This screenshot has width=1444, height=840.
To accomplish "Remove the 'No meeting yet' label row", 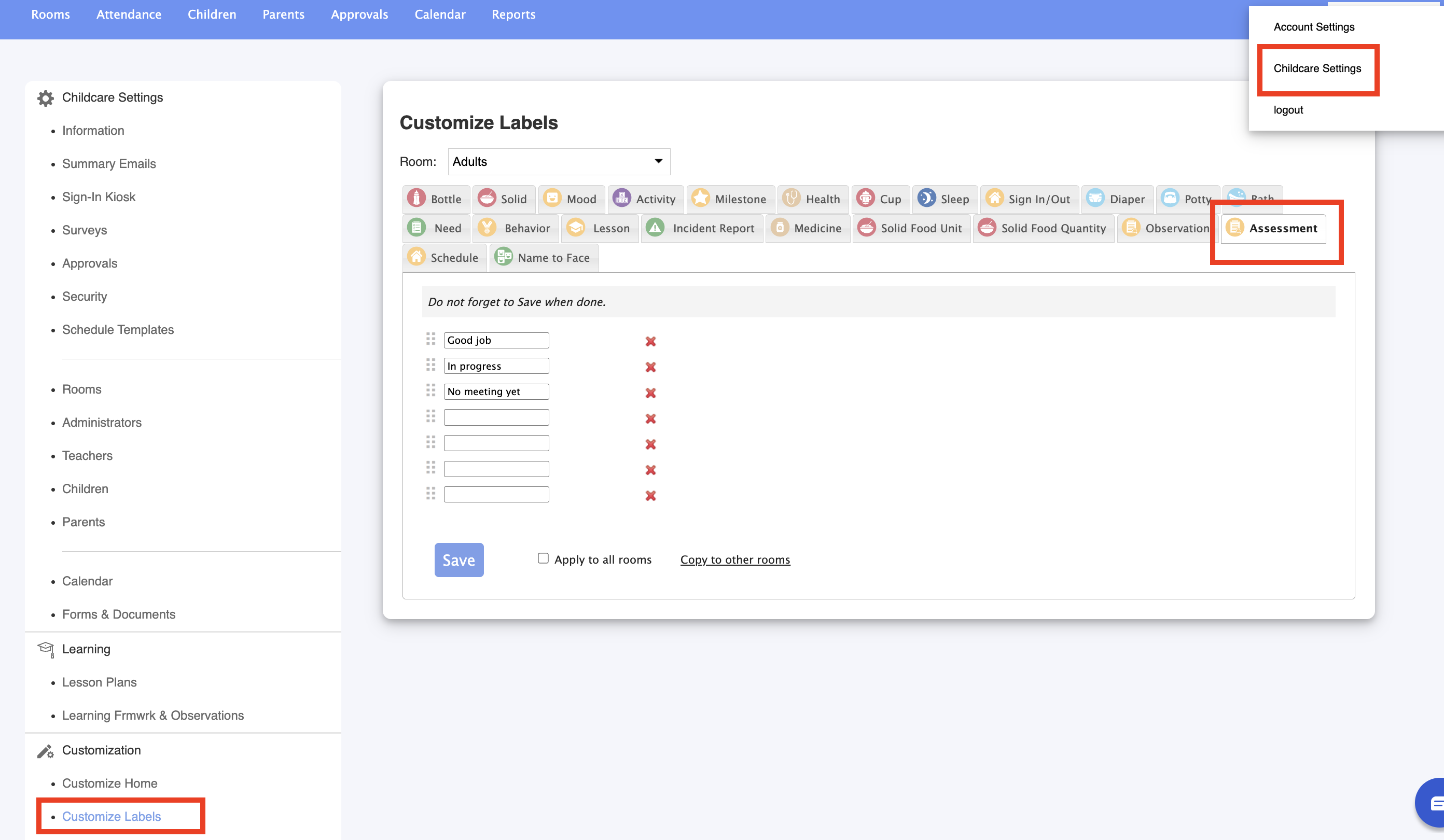I will 650,393.
